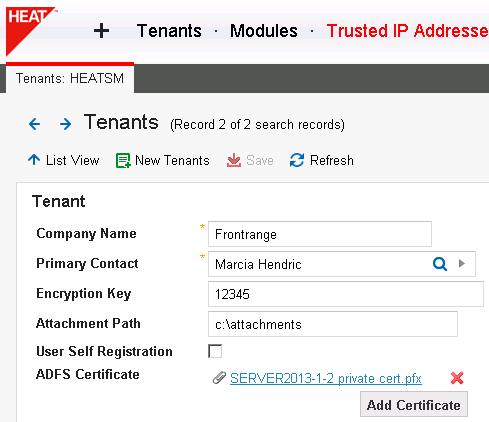
Task: Click the Refresh circular arrows icon
Action: 297,160
